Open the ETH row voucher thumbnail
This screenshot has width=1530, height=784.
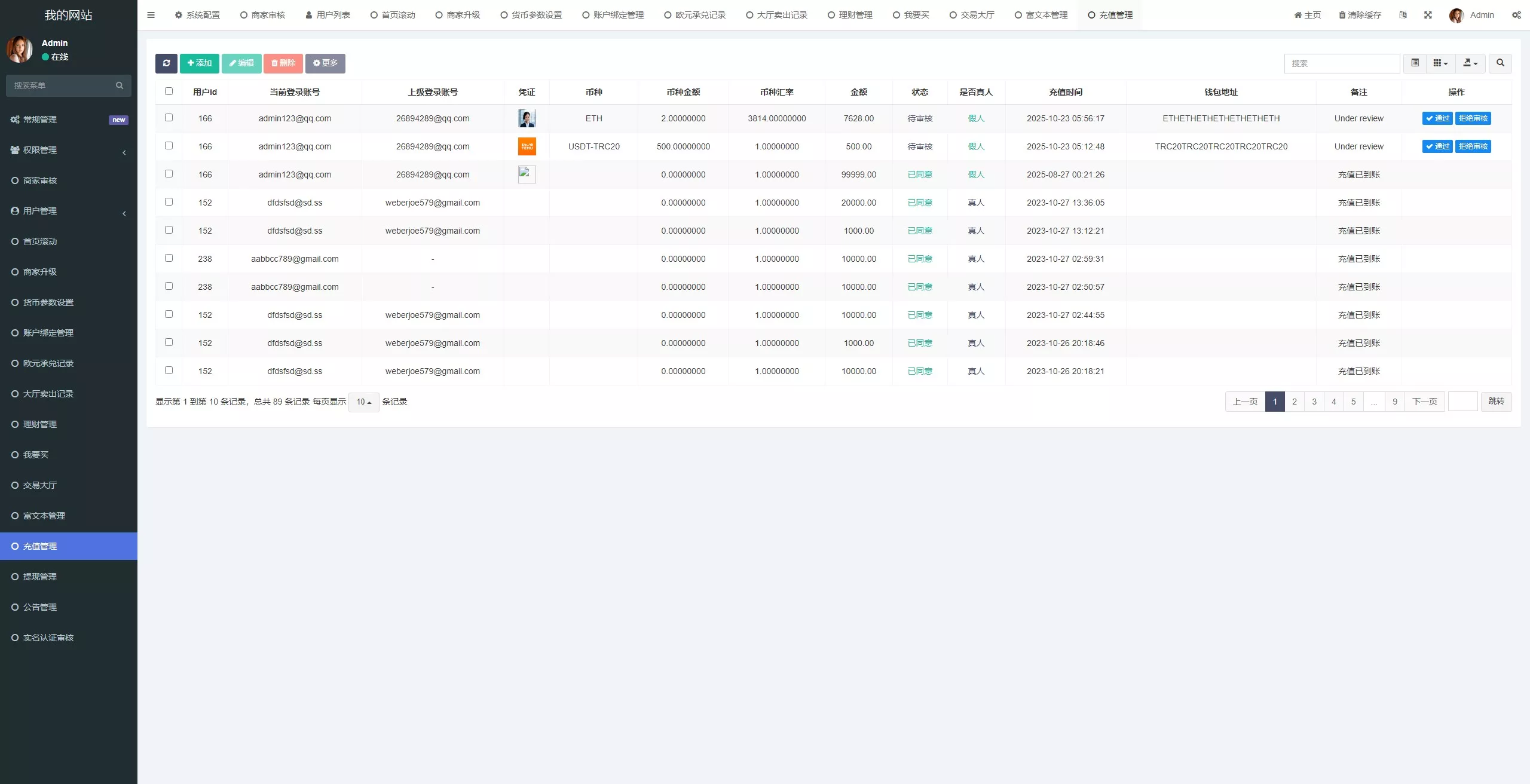tap(527, 118)
